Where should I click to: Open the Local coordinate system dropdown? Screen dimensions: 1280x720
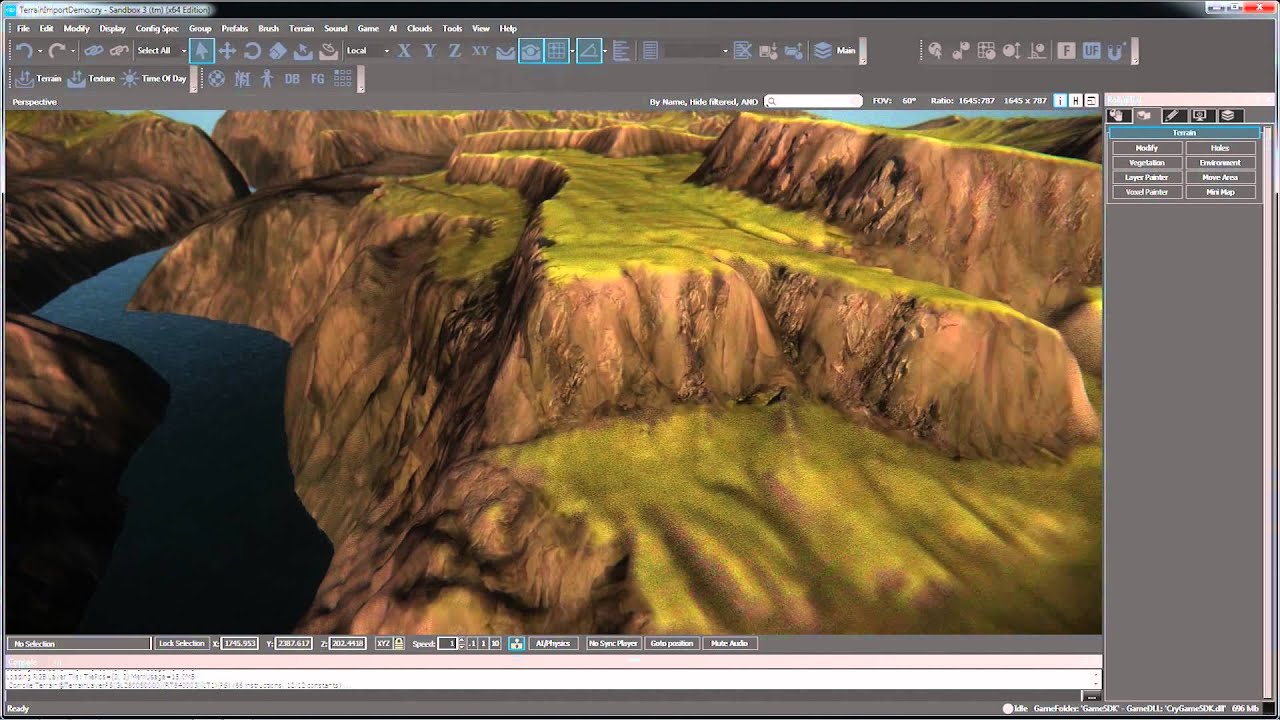pyautogui.click(x=367, y=50)
